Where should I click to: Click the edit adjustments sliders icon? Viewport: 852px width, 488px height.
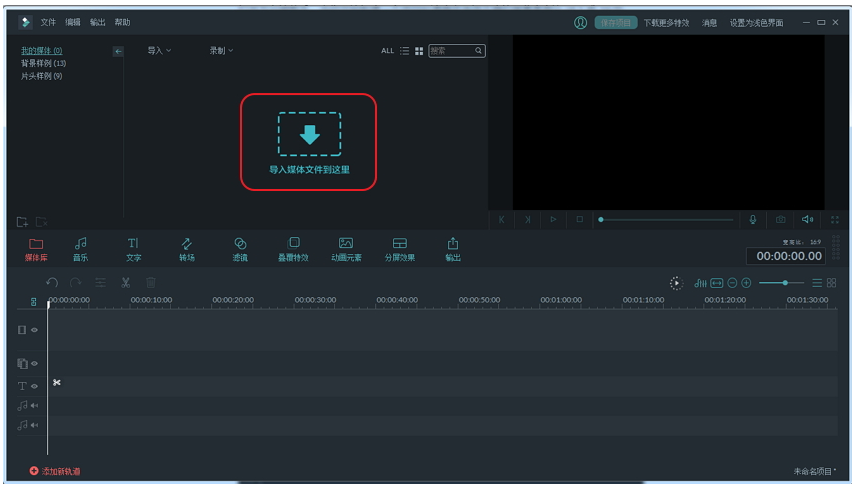[101, 282]
